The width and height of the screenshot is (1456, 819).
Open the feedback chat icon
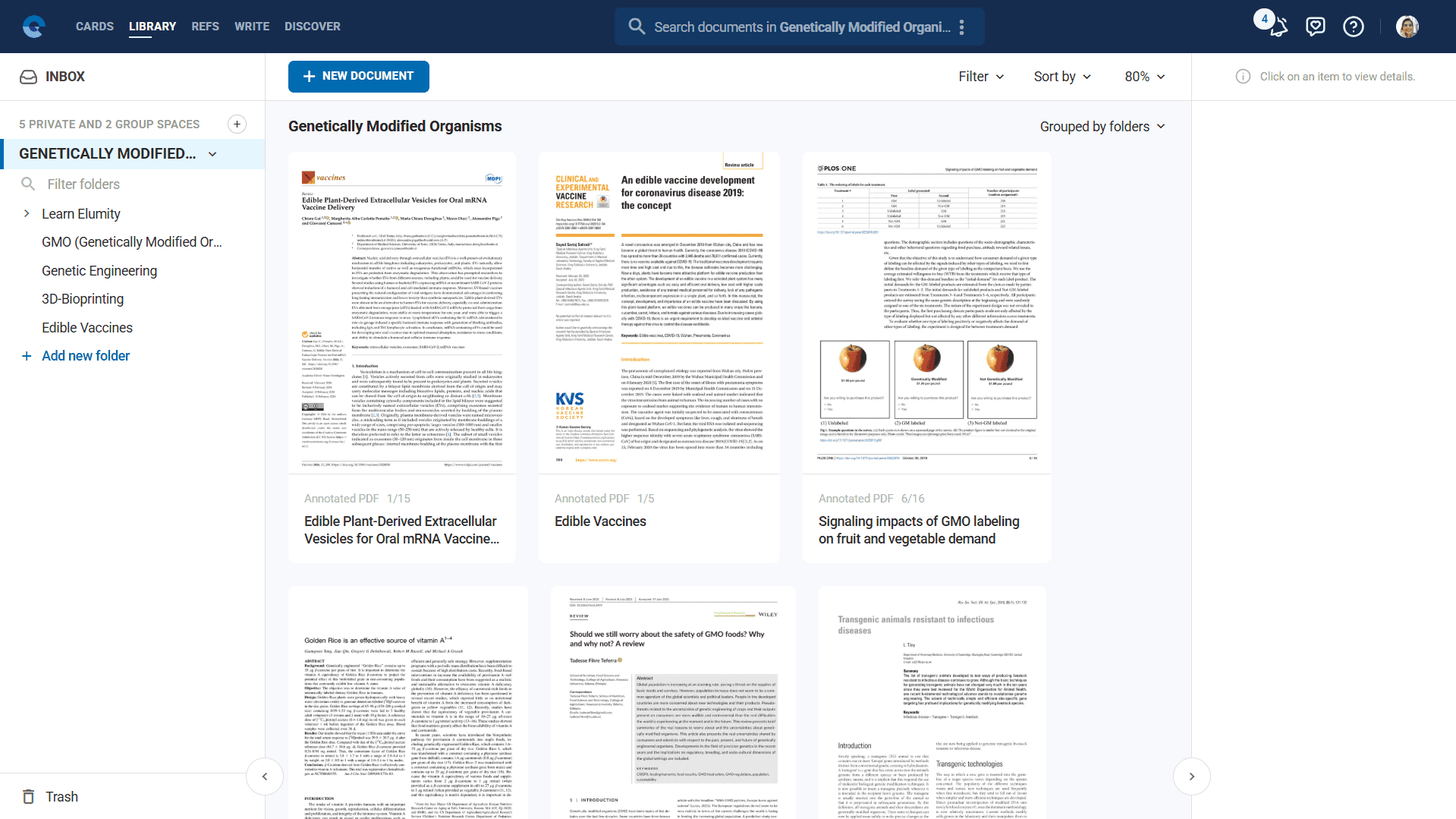pos(1315,27)
